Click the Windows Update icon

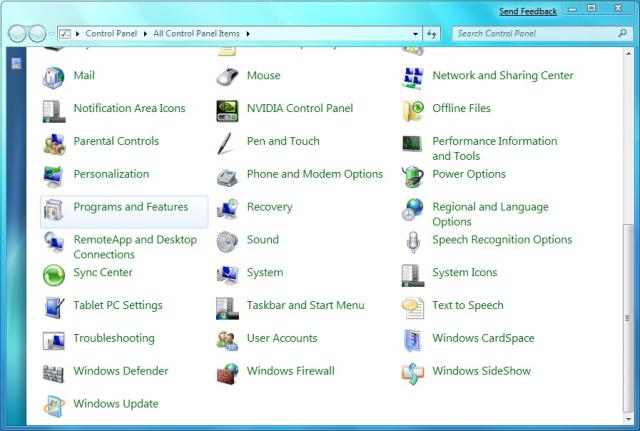click(x=53, y=406)
